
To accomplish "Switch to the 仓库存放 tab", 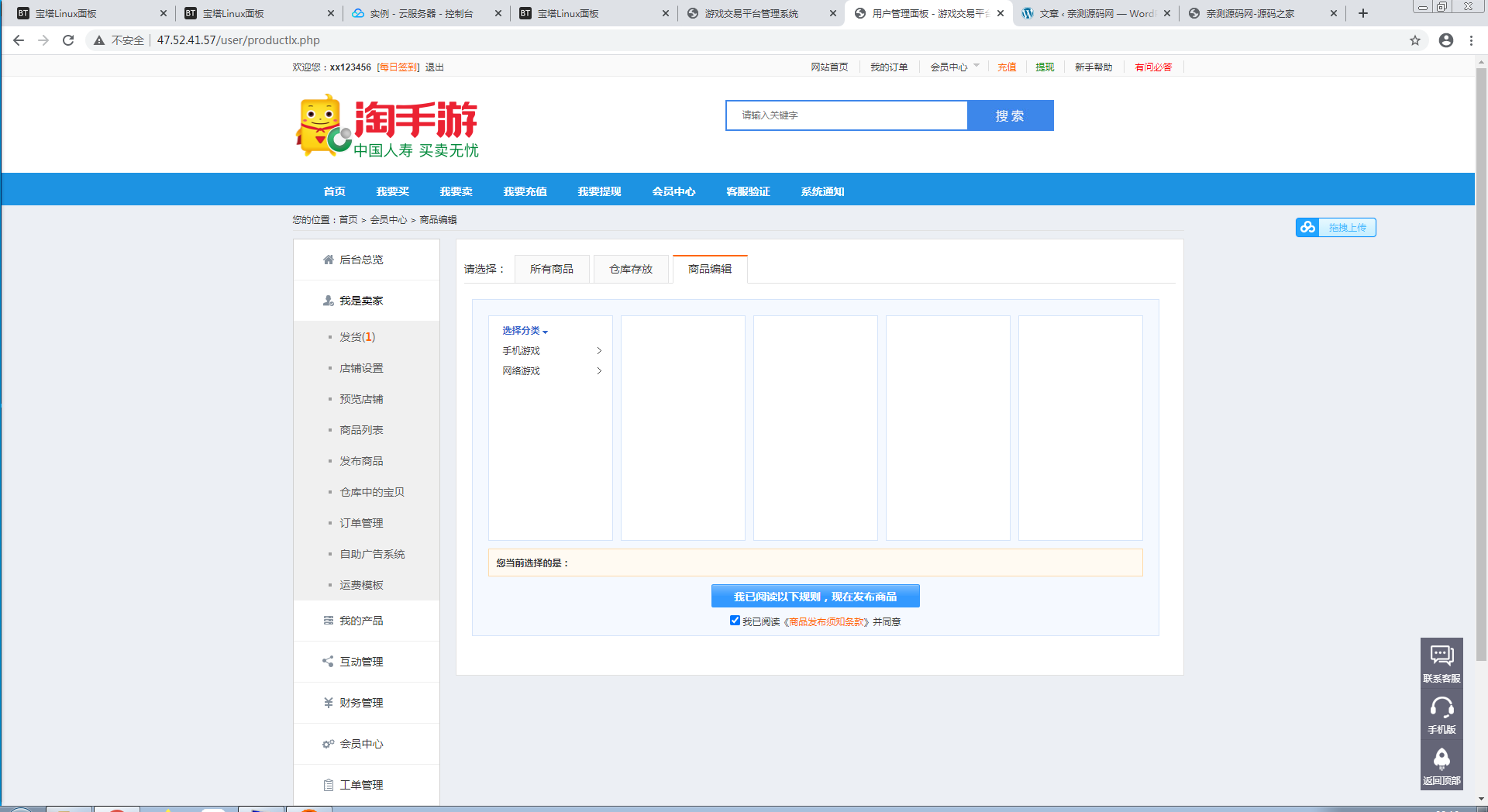I will [x=631, y=269].
